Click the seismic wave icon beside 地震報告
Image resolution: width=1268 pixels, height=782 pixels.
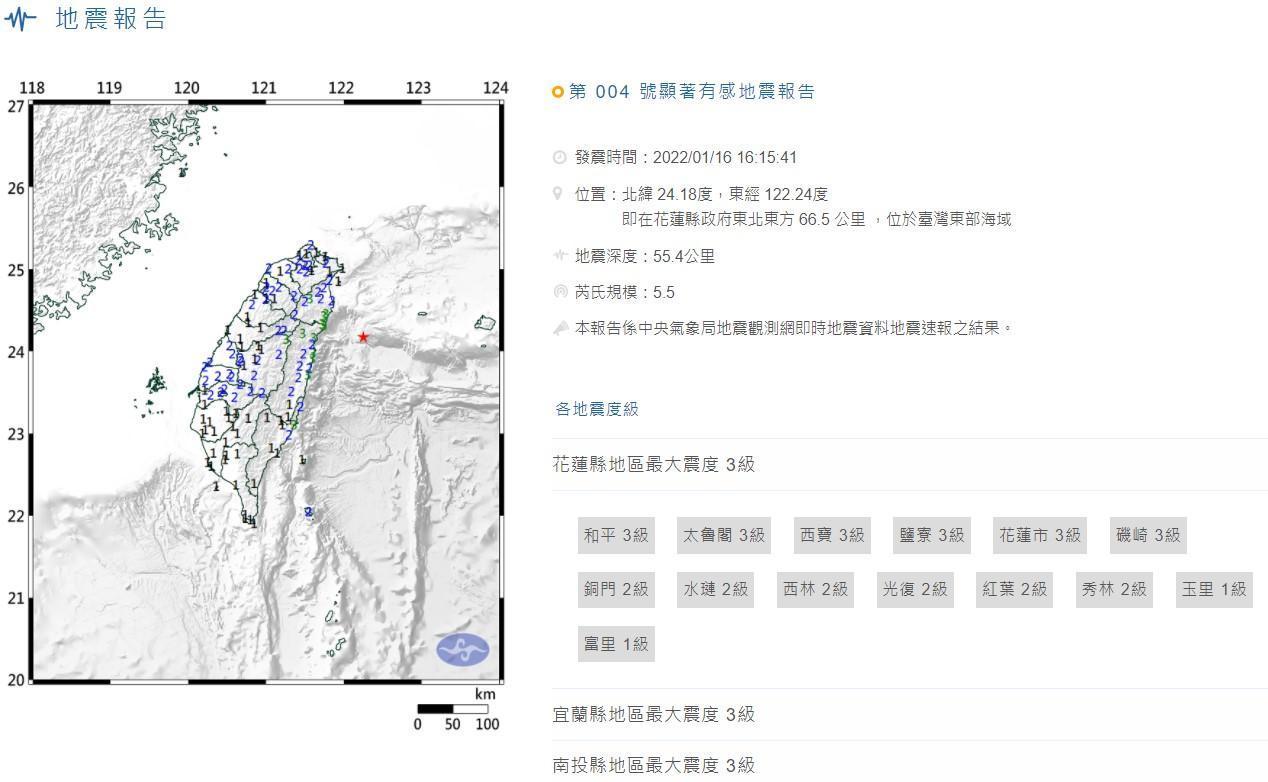(20, 20)
